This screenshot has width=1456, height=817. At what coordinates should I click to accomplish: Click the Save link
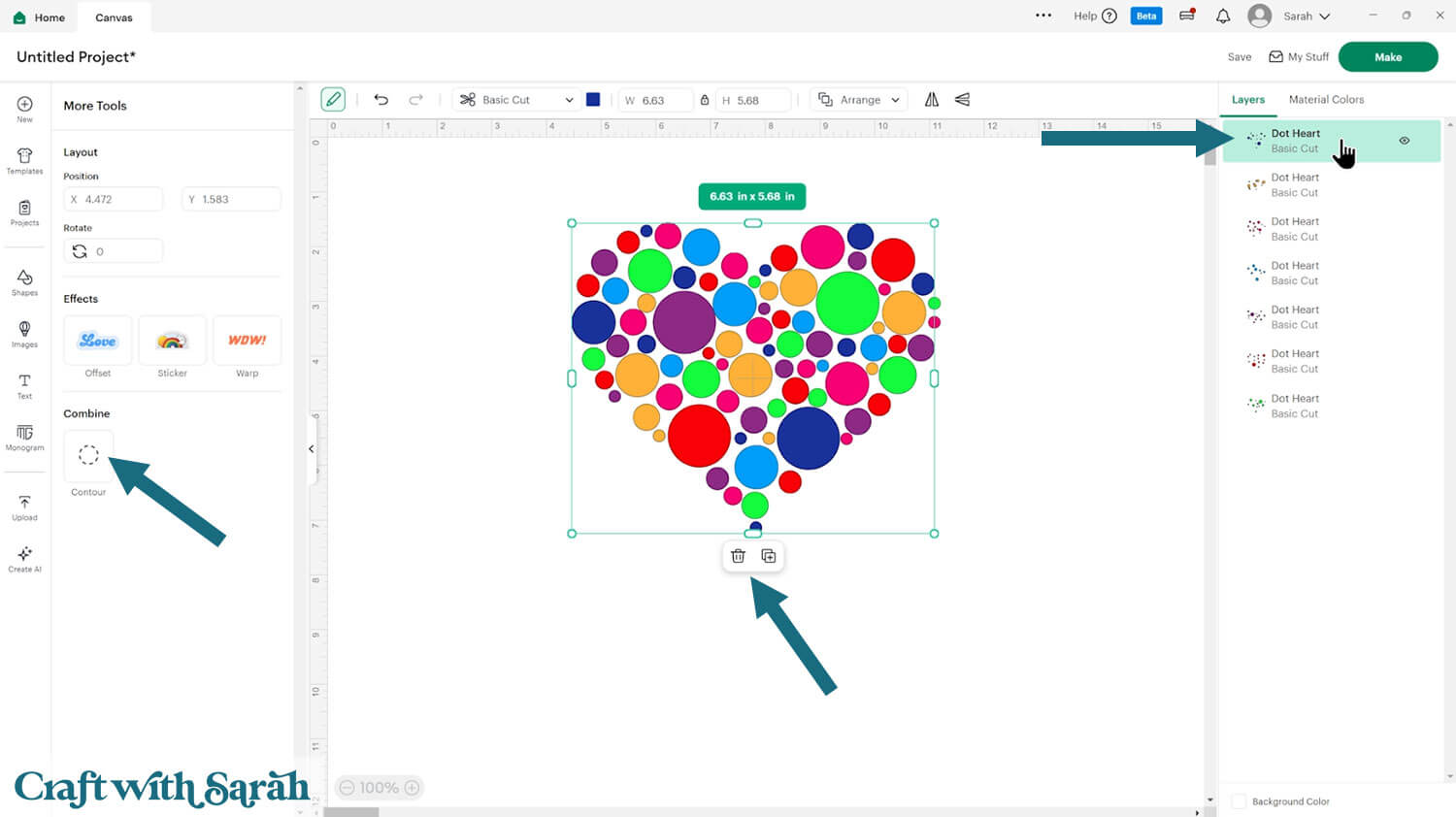(x=1240, y=57)
